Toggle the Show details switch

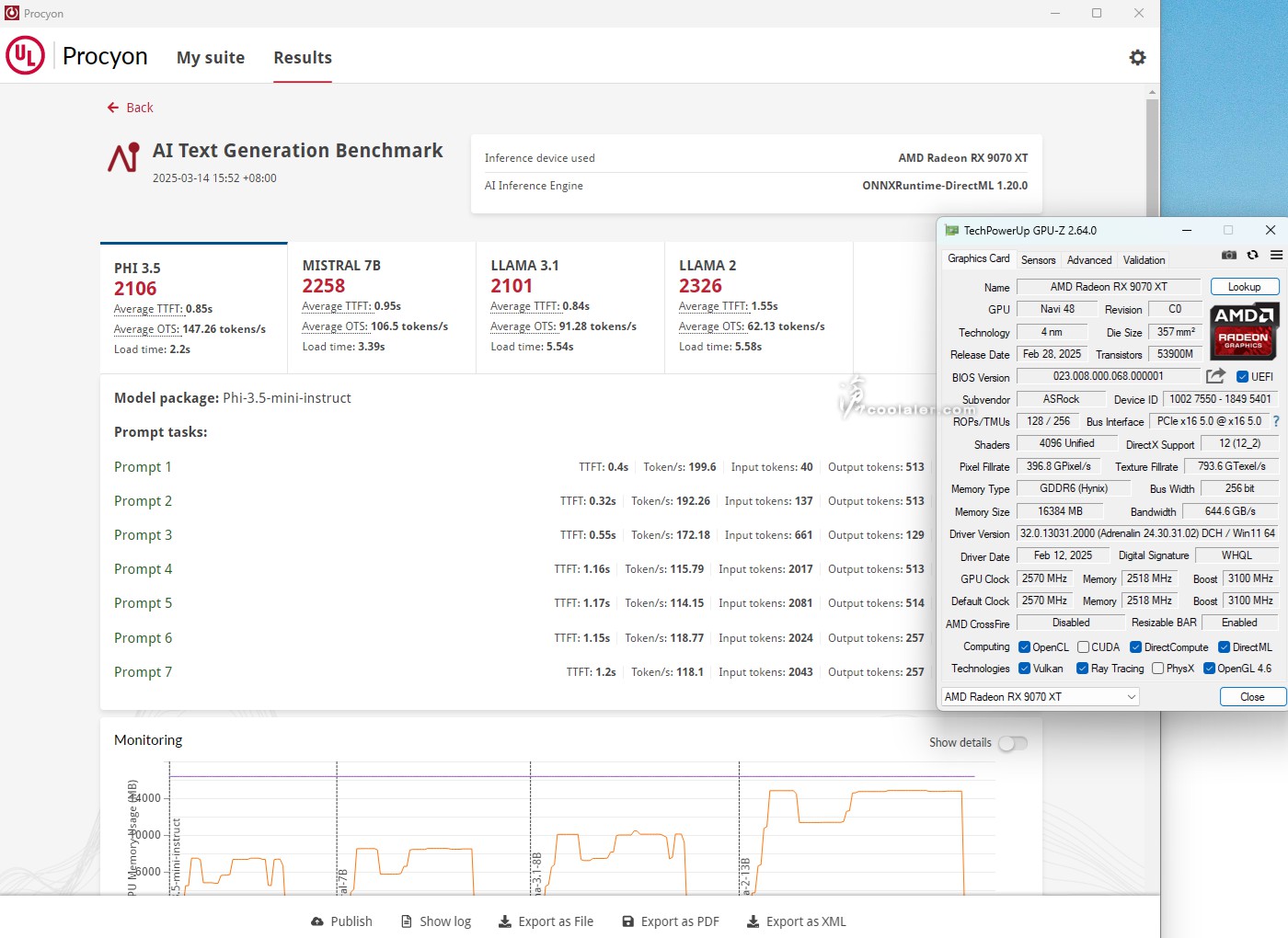[1013, 743]
